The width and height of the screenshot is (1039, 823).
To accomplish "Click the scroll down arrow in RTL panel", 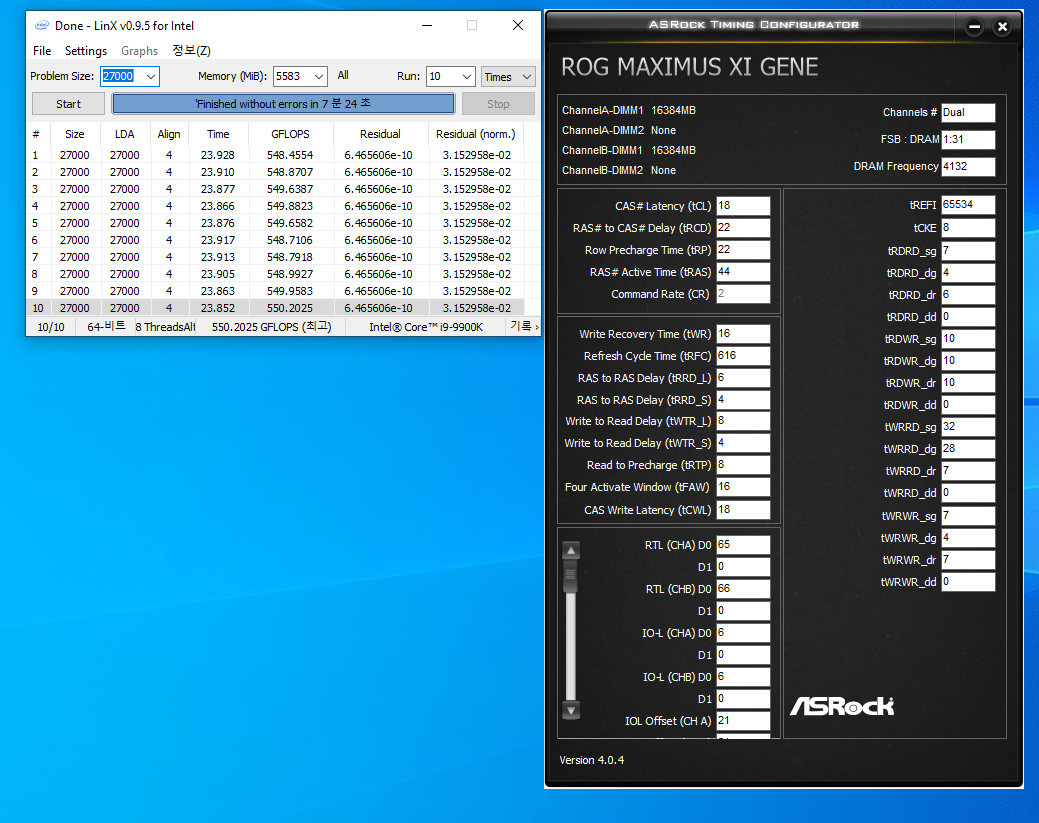I will pos(571,710).
